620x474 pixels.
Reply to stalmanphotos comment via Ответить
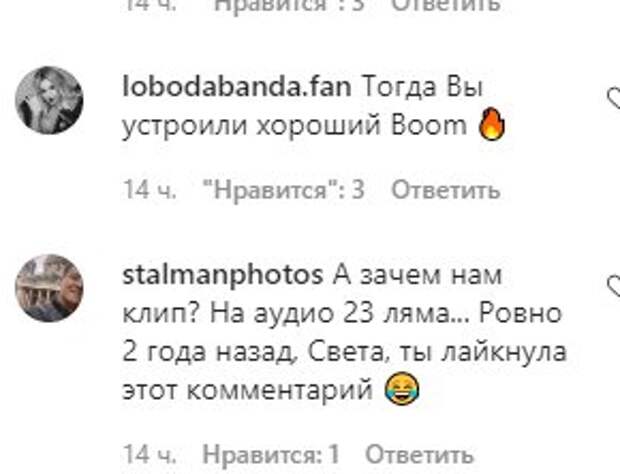(x=419, y=455)
